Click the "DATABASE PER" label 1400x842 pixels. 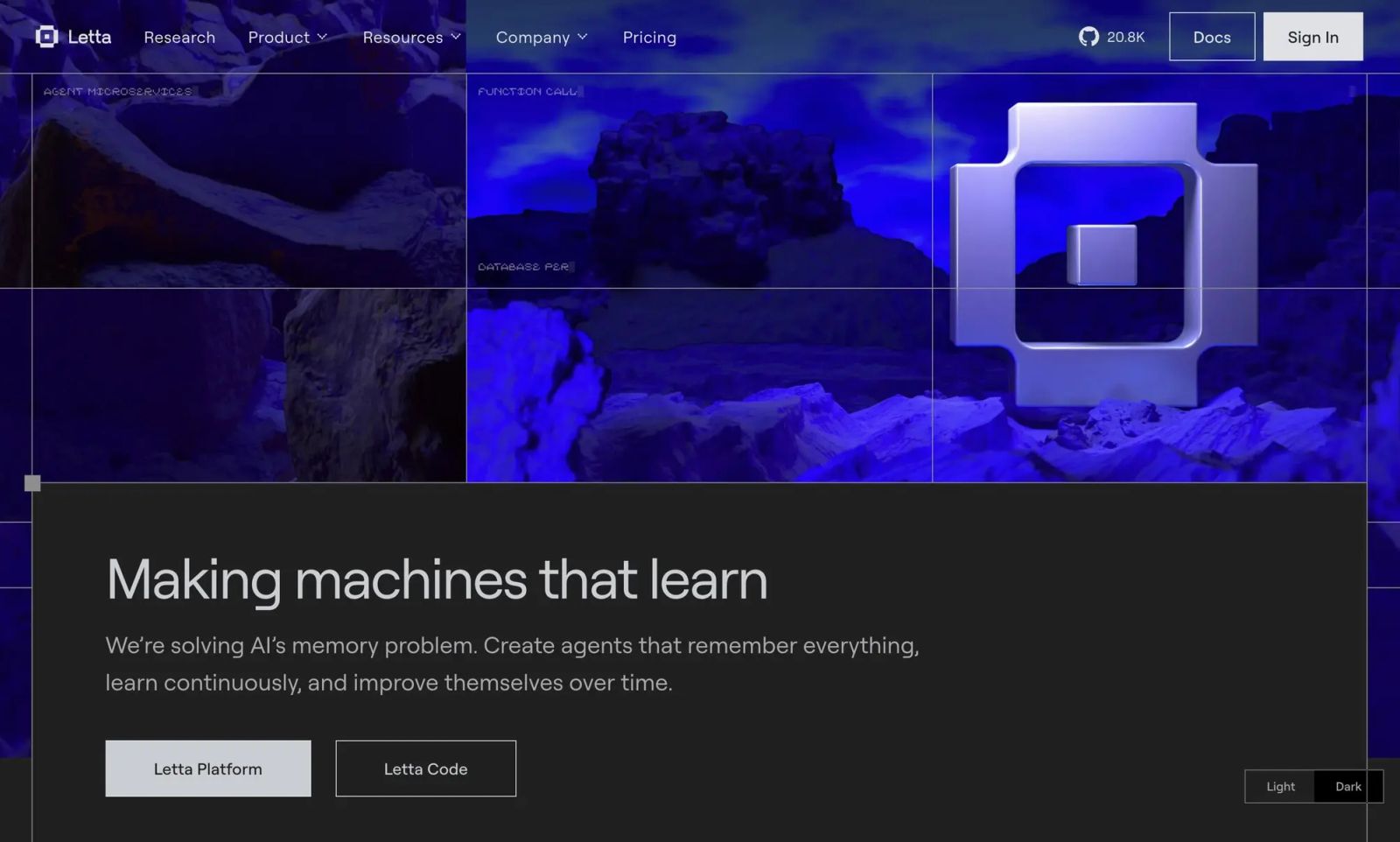523,266
